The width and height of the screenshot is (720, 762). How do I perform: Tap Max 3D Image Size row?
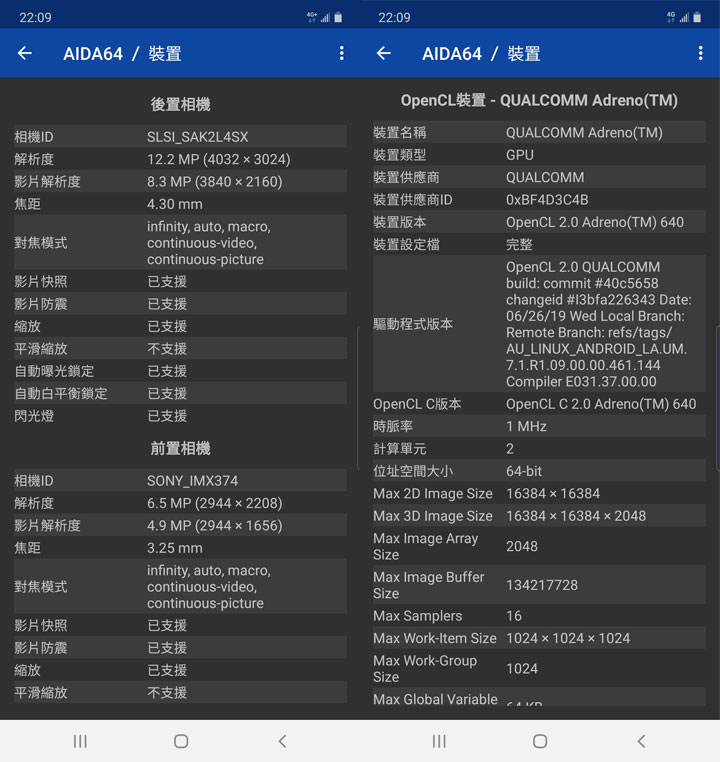click(x=539, y=516)
